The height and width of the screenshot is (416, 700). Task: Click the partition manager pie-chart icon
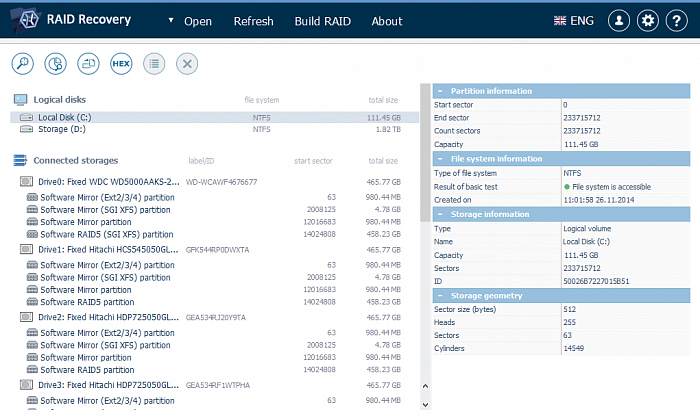point(55,63)
